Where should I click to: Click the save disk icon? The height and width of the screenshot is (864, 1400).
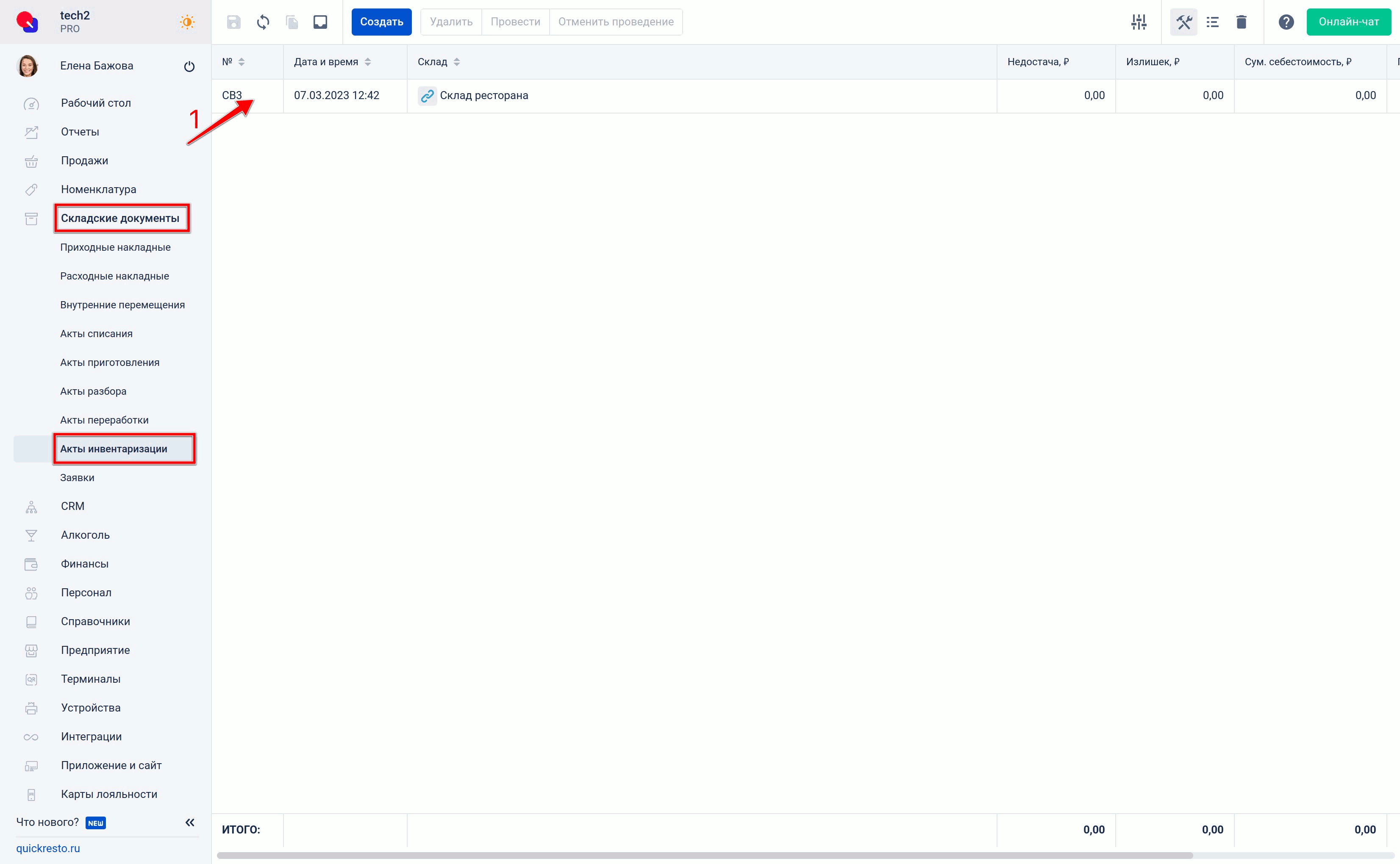click(234, 22)
